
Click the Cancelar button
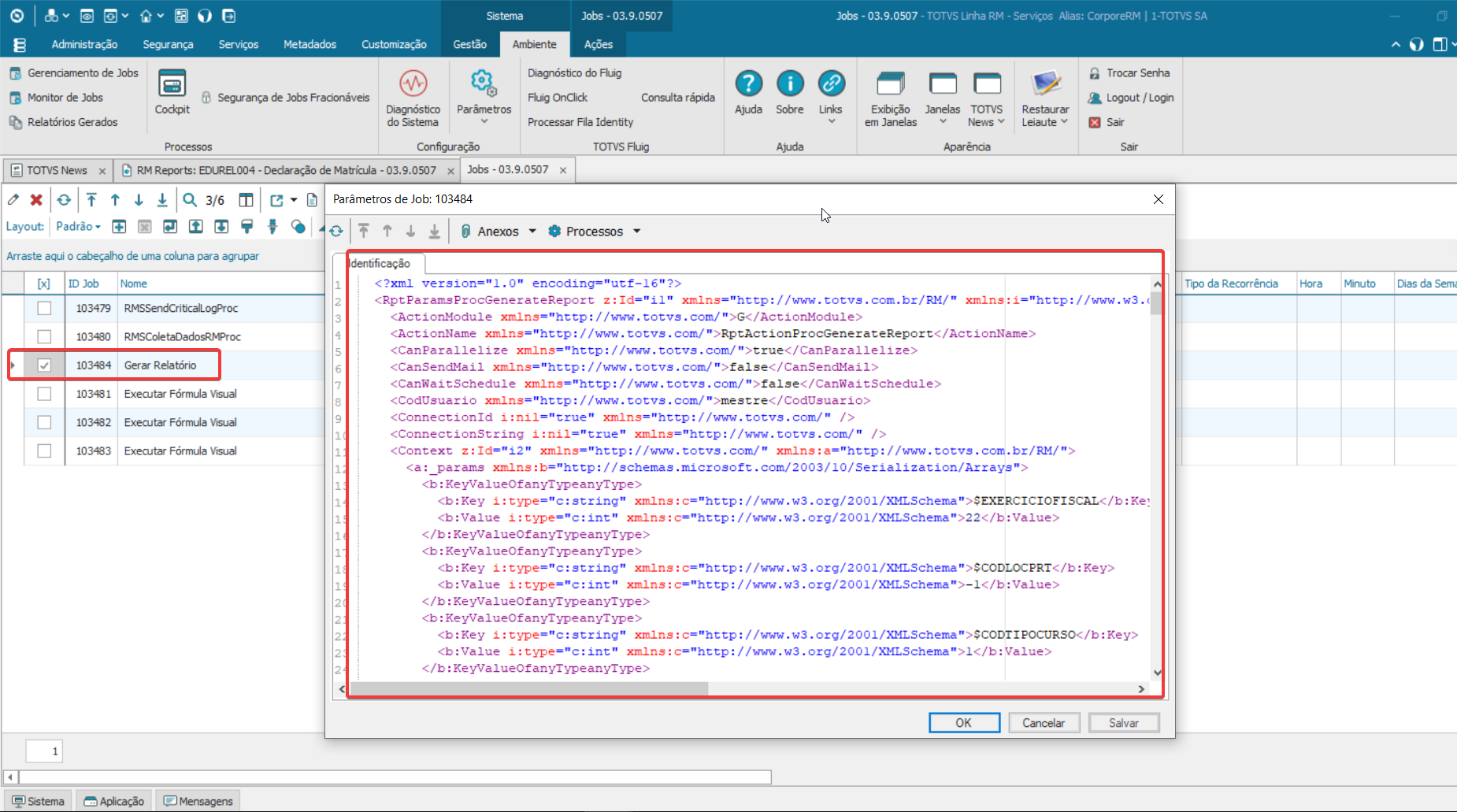point(1044,723)
